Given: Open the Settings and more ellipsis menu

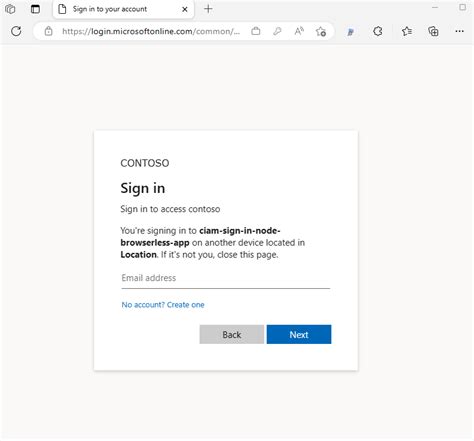Looking at the screenshot, I should click(459, 31).
